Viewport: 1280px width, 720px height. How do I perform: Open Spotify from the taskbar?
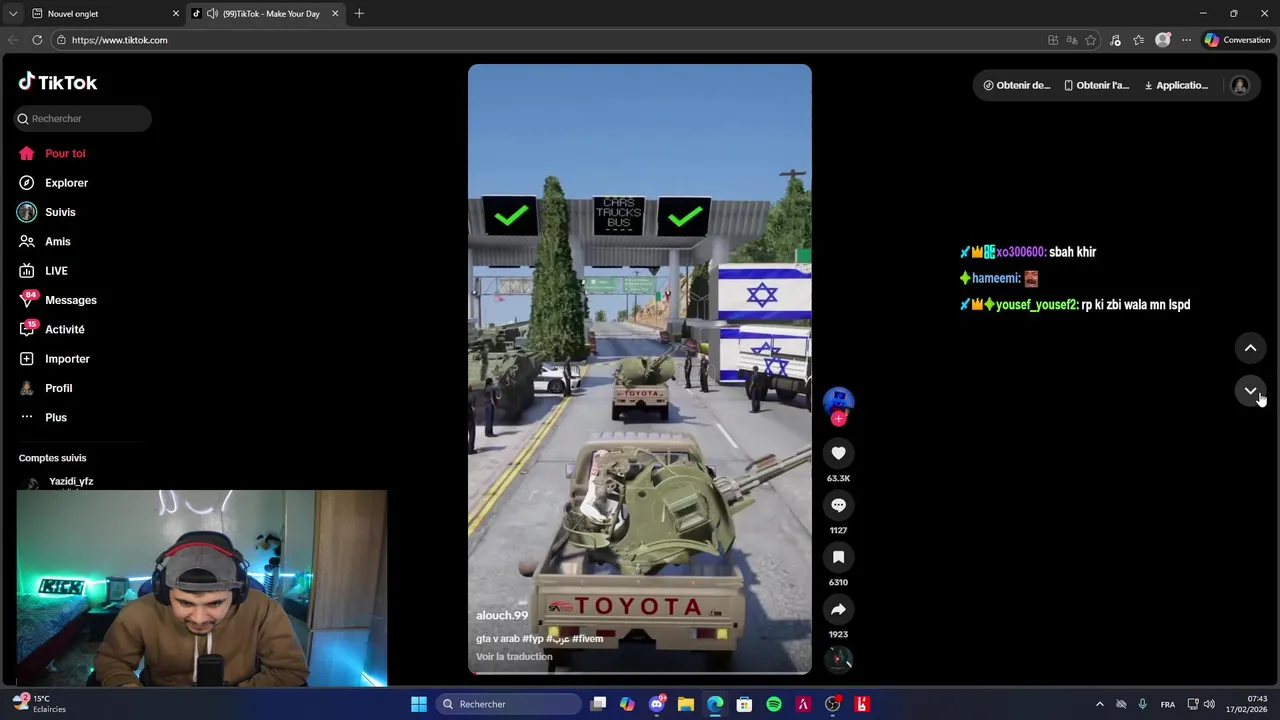point(774,704)
